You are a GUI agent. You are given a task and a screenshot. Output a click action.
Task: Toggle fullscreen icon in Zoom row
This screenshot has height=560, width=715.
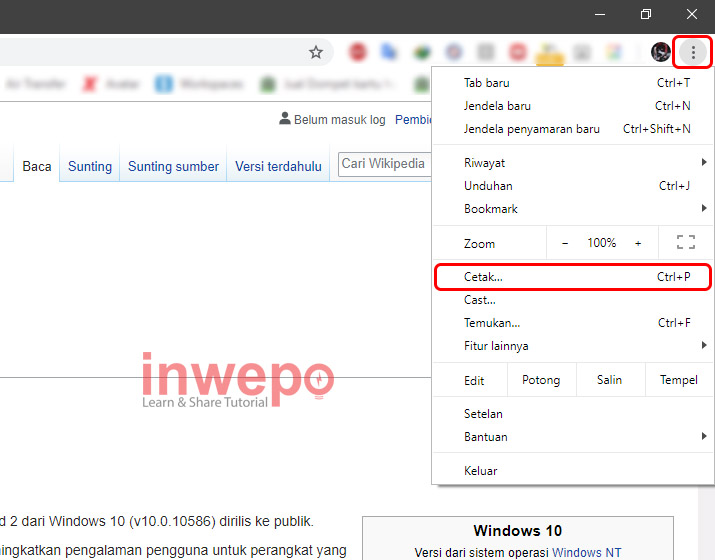coord(686,243)
